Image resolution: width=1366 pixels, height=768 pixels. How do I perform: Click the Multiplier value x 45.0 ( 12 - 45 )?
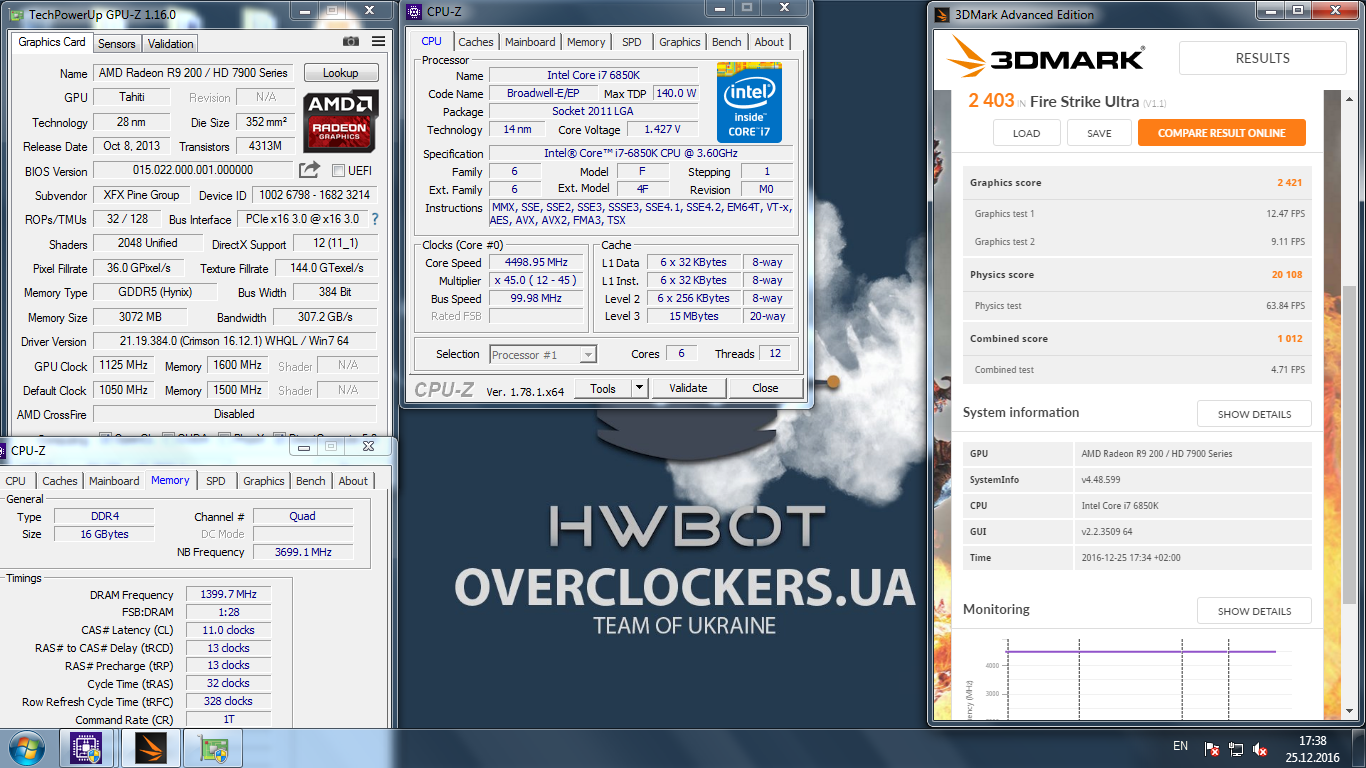click(x=536, y=281)
